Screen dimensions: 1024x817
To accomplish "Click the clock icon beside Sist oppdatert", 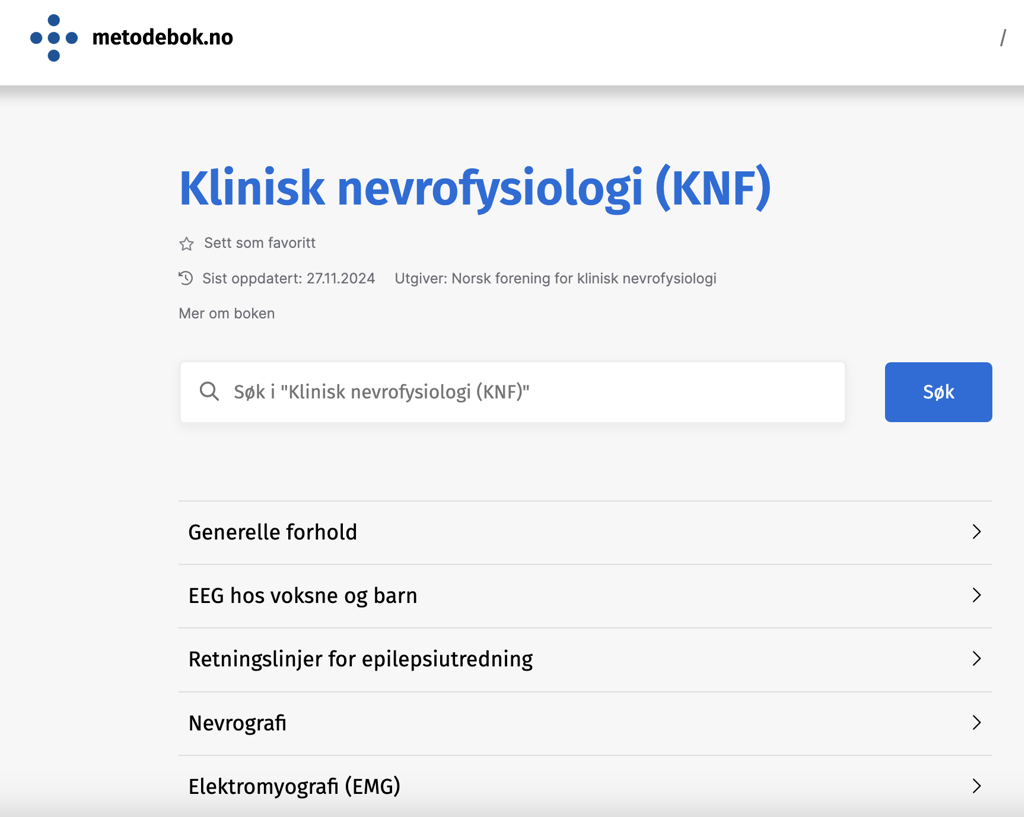I will [x=184, y=278].
